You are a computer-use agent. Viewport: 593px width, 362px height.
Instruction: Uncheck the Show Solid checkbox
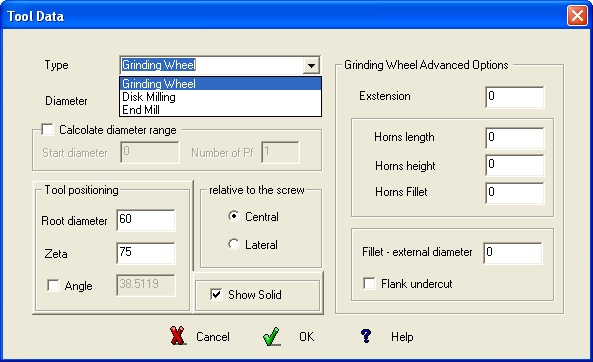pyautogui.click(x=216, y=294)
